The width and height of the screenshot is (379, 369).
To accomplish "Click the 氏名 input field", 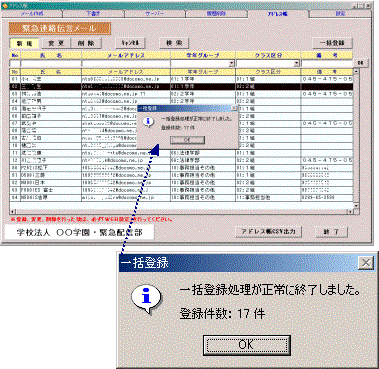I will coord(51,63).
